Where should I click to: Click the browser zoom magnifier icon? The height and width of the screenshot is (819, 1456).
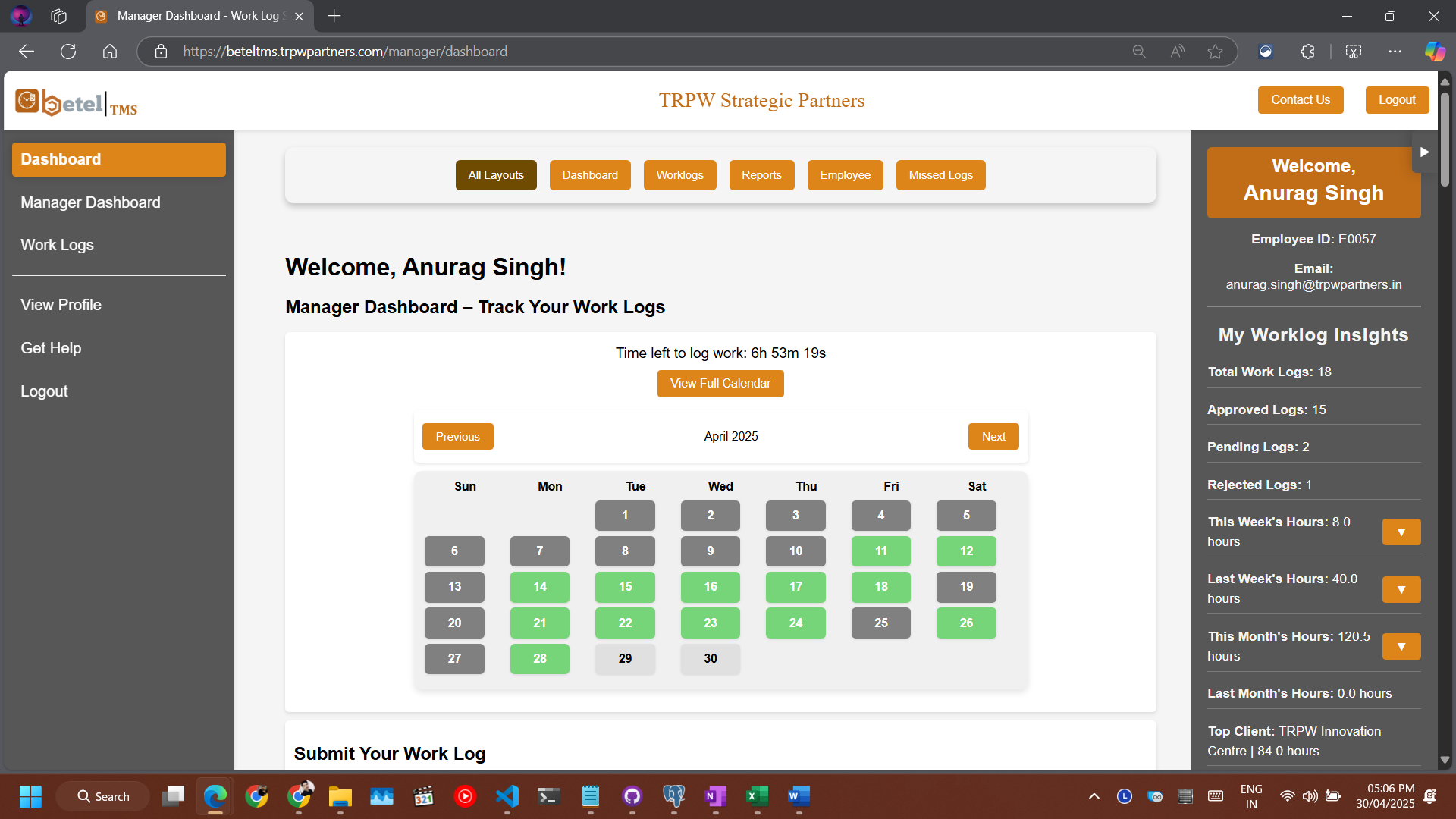tap(1138, 52)
